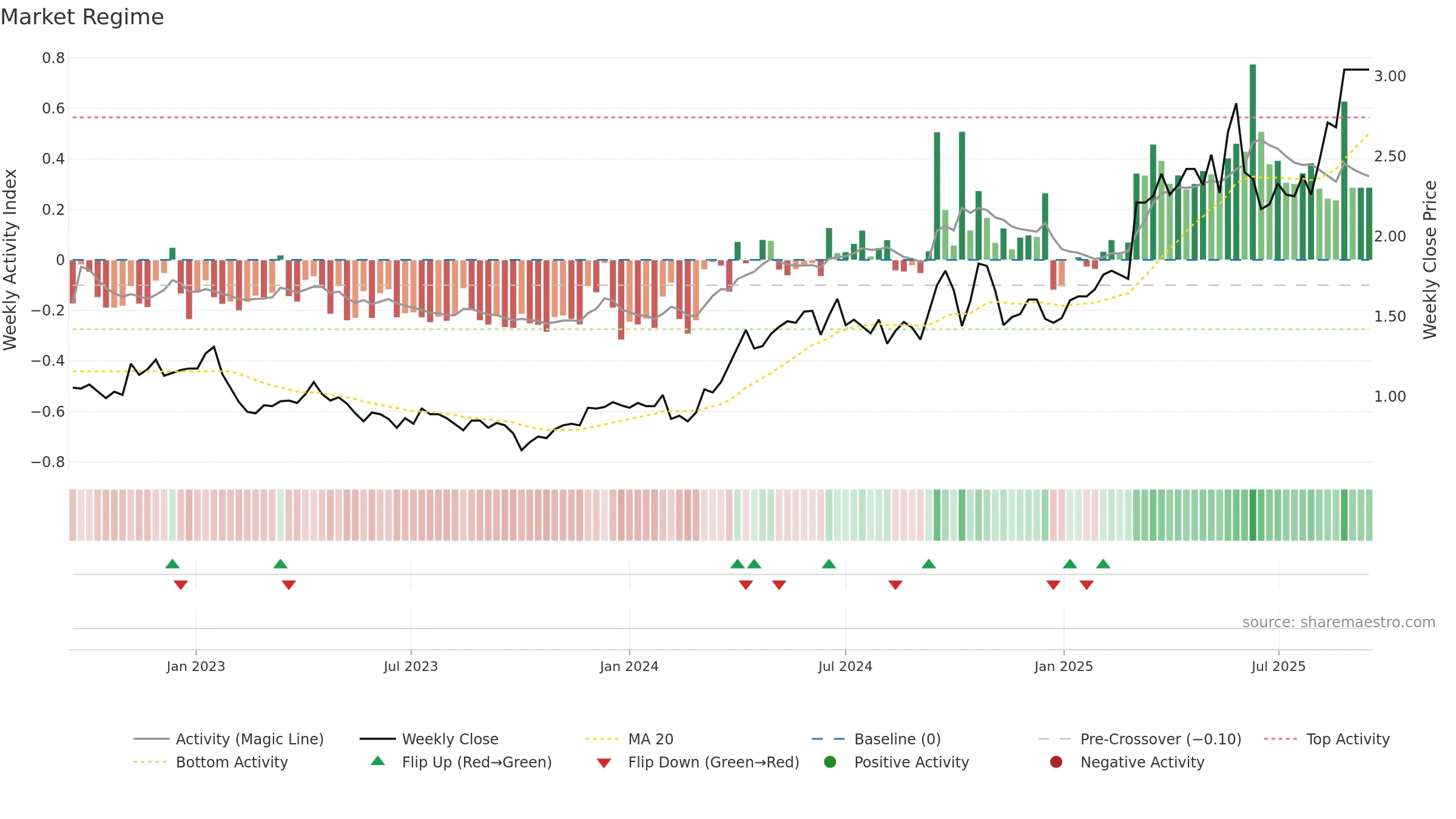Image resolution: width=1456 pixels, height=819 pixels.
Task: Click the Weekly Close Price axis title
Action: pyautogui.click(x=1430, y=260)
